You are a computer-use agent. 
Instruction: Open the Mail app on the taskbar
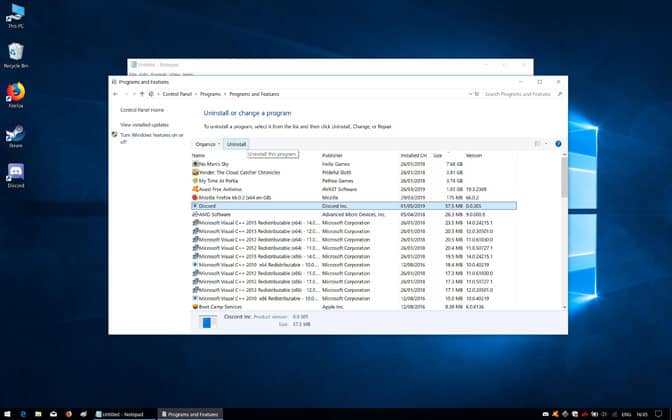(x=54, y=414)
